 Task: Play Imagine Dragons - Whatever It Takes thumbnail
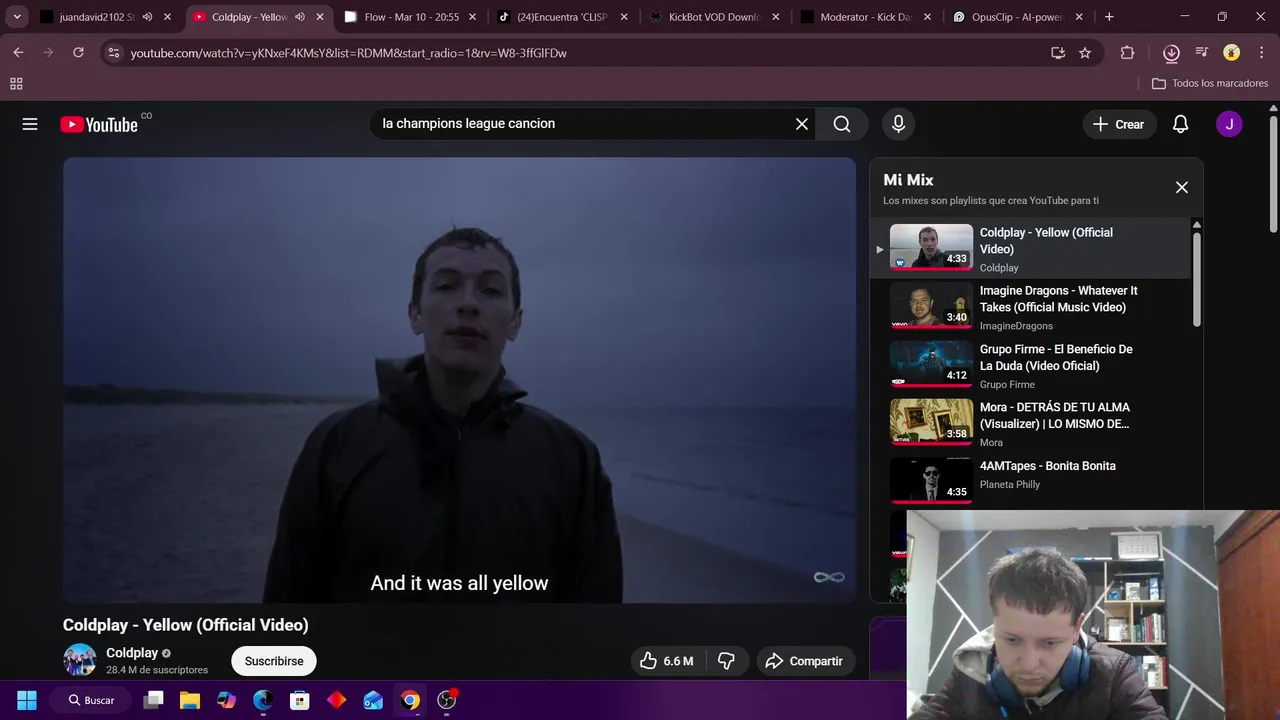click(x=931, y=306)
